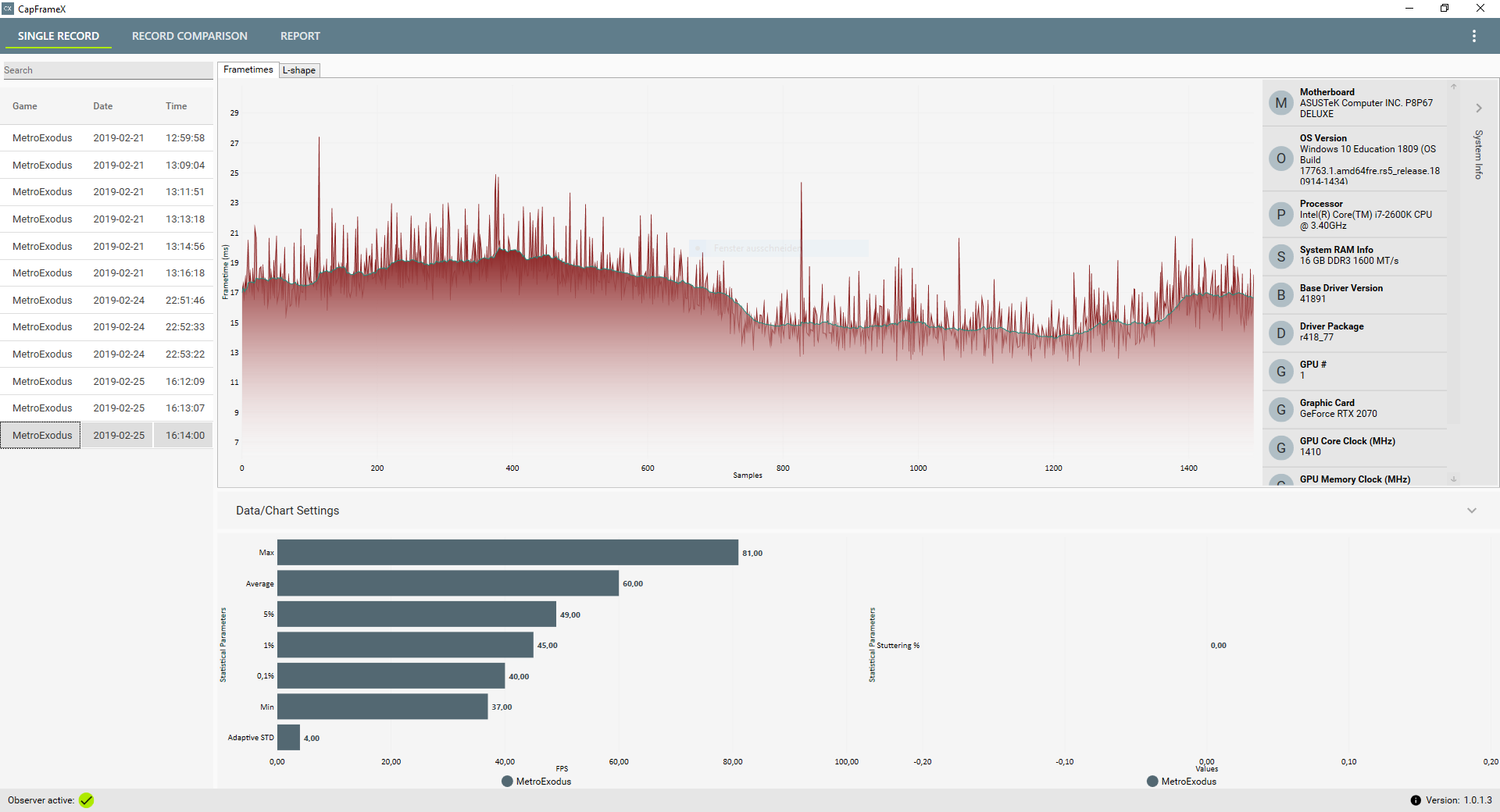Image resolution: width=1500 pixels, height=812 pixels.
Task: Select record with time 16:13:07
Action: (x=107, y=408)
